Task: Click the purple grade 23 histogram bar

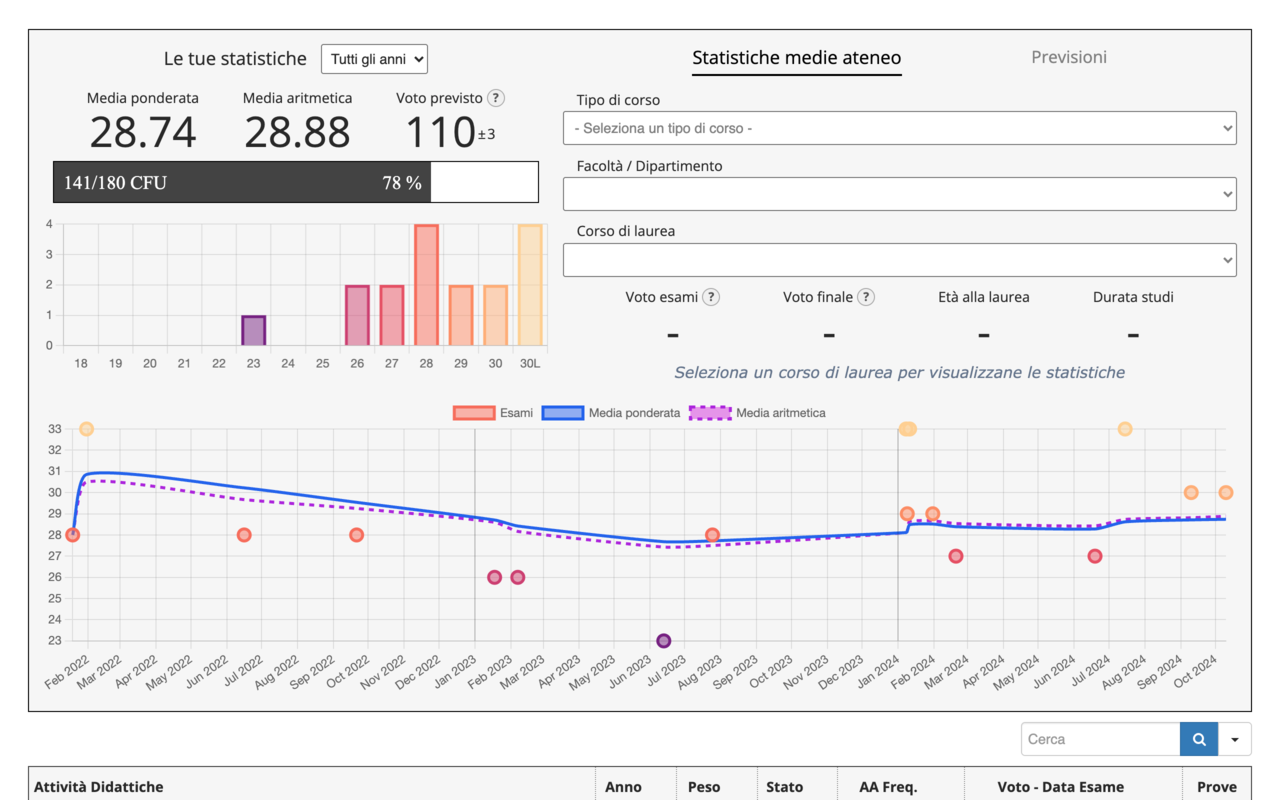Action: 254,331
